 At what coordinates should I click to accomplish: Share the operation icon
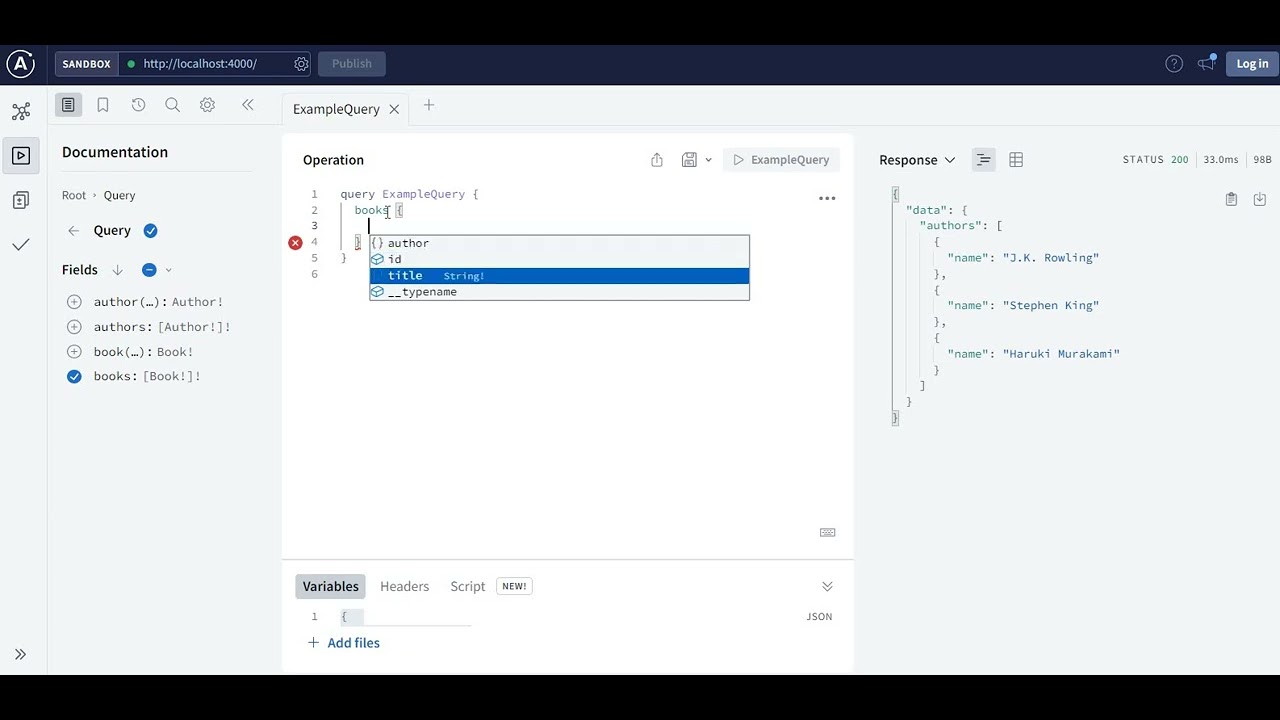(657, 160)
